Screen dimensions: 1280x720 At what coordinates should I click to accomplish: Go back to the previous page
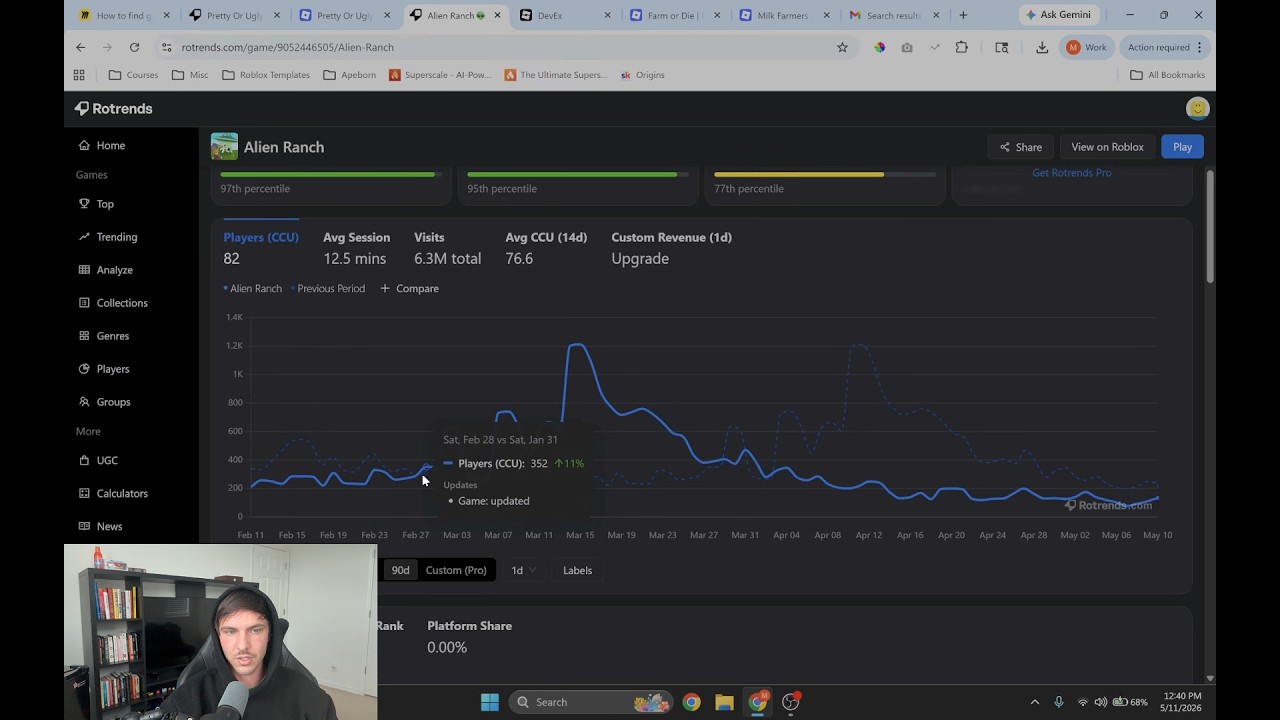click(x=81, y=47)
